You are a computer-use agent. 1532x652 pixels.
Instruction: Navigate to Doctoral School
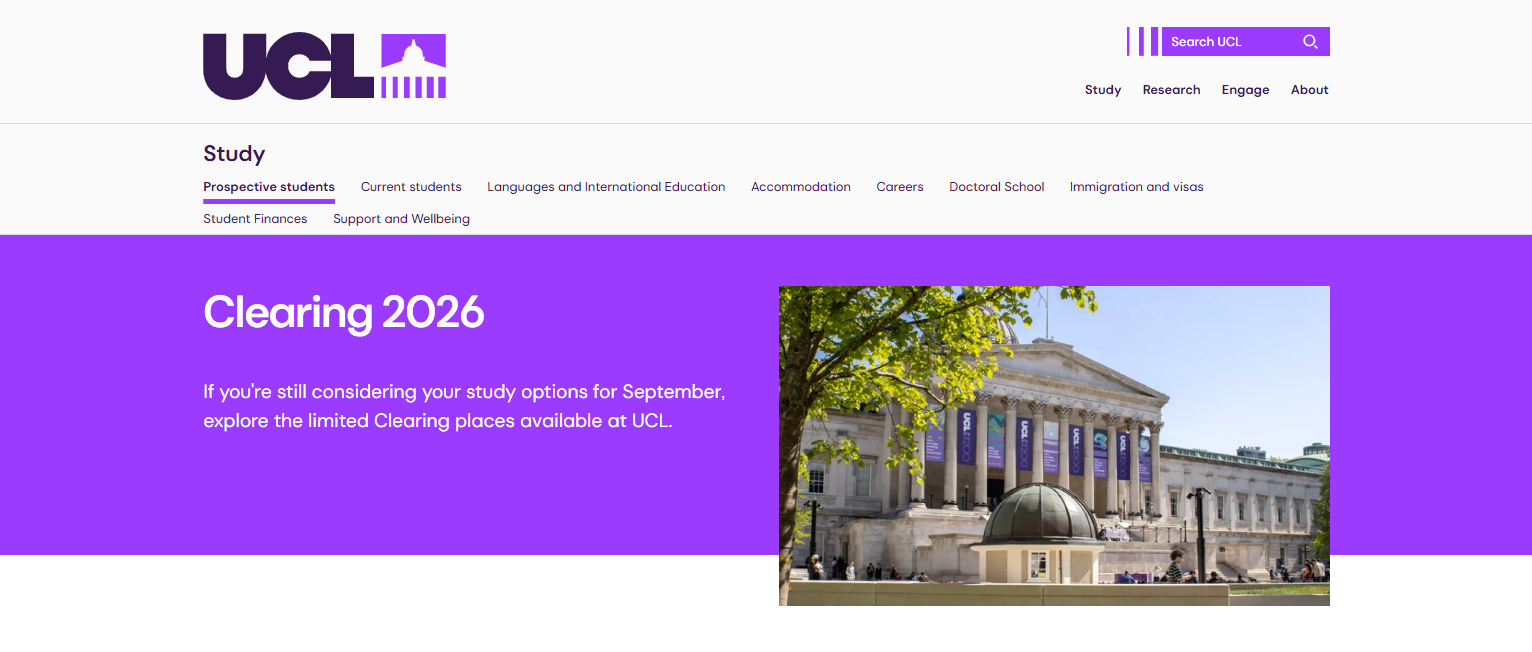997,187
